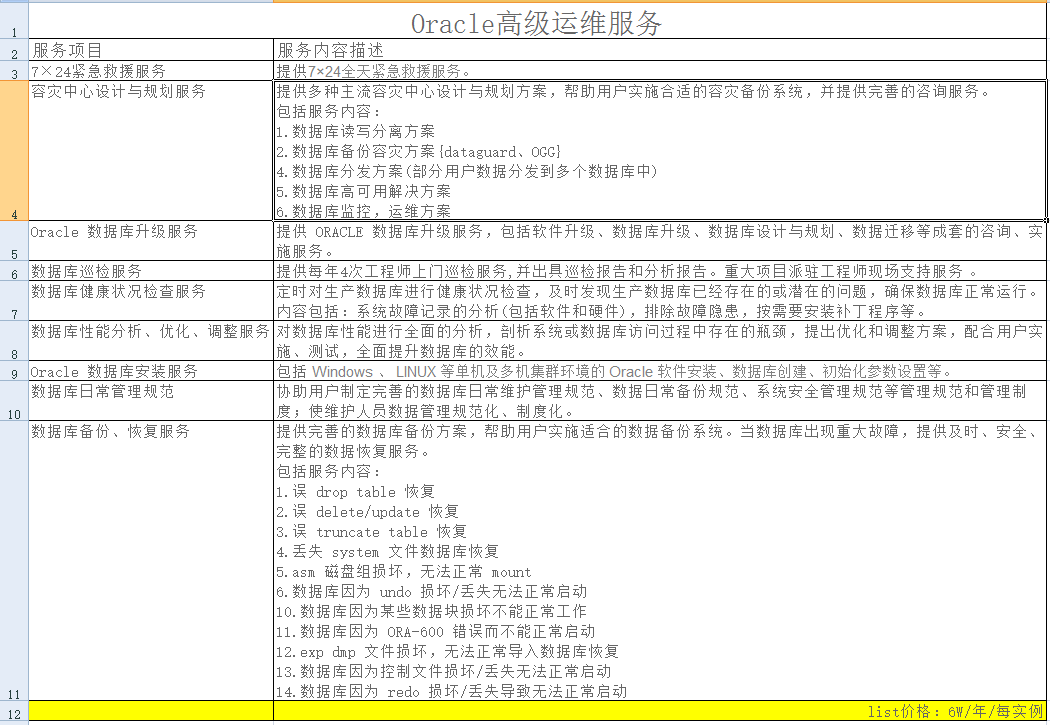Select row 3 via its row header
This screenshot has height=725, width=1050.
[x=14, y=71]
